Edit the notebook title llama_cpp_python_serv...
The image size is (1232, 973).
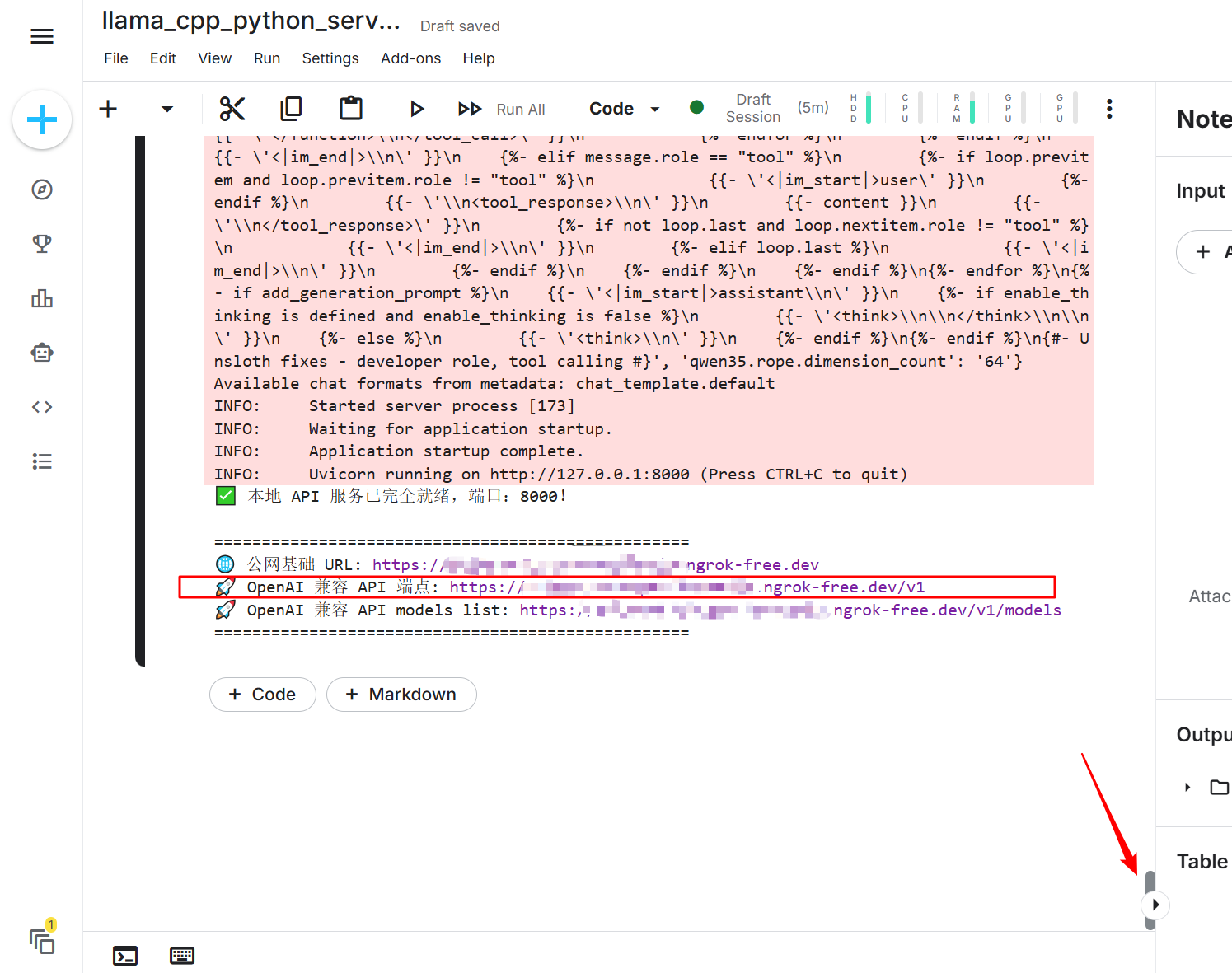[x=251, y=21]
